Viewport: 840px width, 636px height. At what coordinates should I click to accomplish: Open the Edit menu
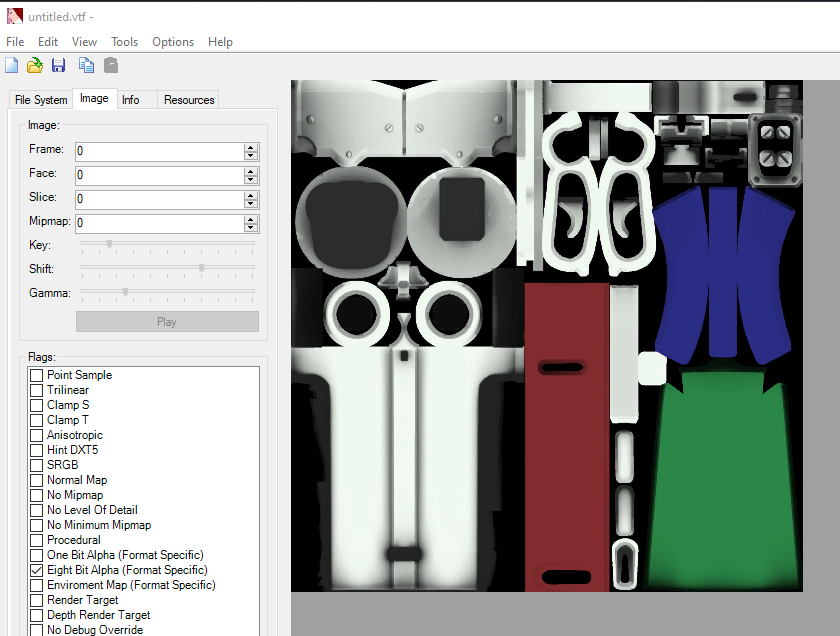point(48,42)
